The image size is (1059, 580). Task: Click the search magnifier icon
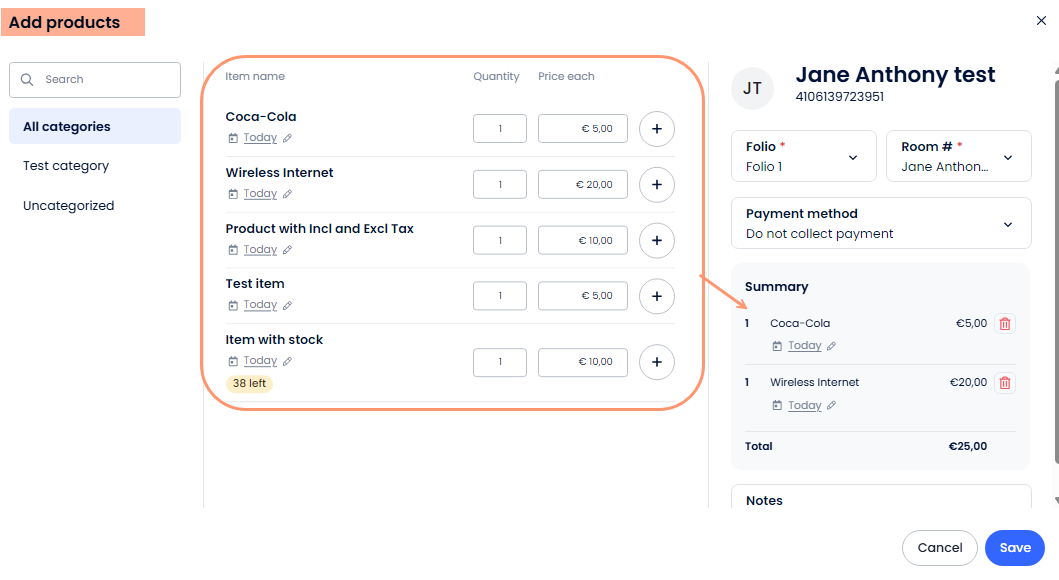pyautogui.click(x=27, y=80)
